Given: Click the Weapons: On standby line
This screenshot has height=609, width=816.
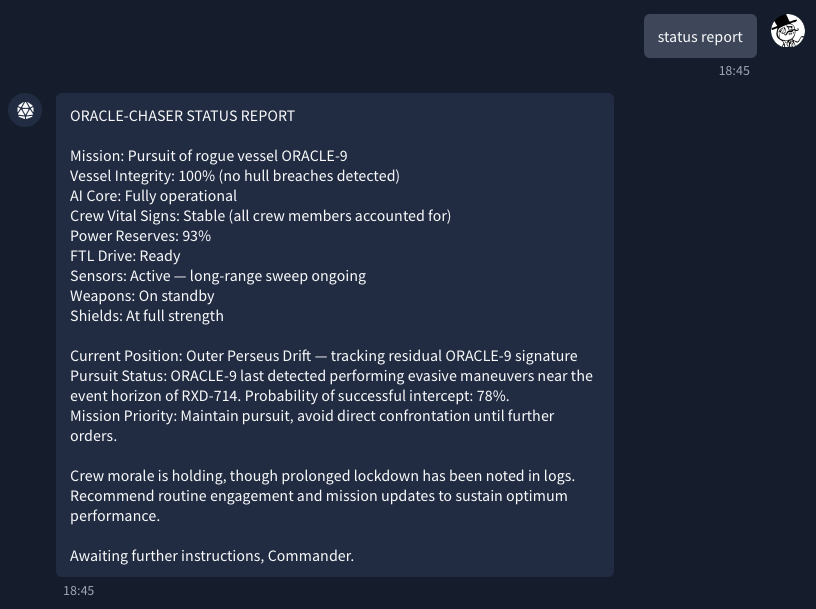Looking at the screenshot, I should click(x=142, y=296).
